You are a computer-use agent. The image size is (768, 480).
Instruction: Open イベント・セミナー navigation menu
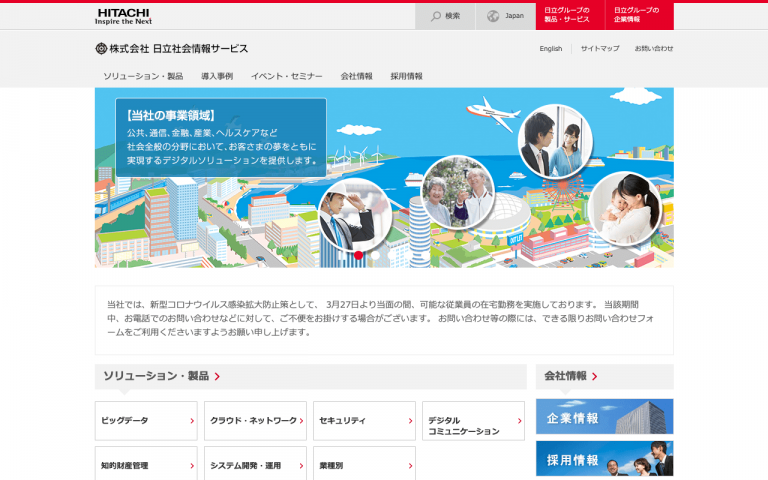[287, 76]
